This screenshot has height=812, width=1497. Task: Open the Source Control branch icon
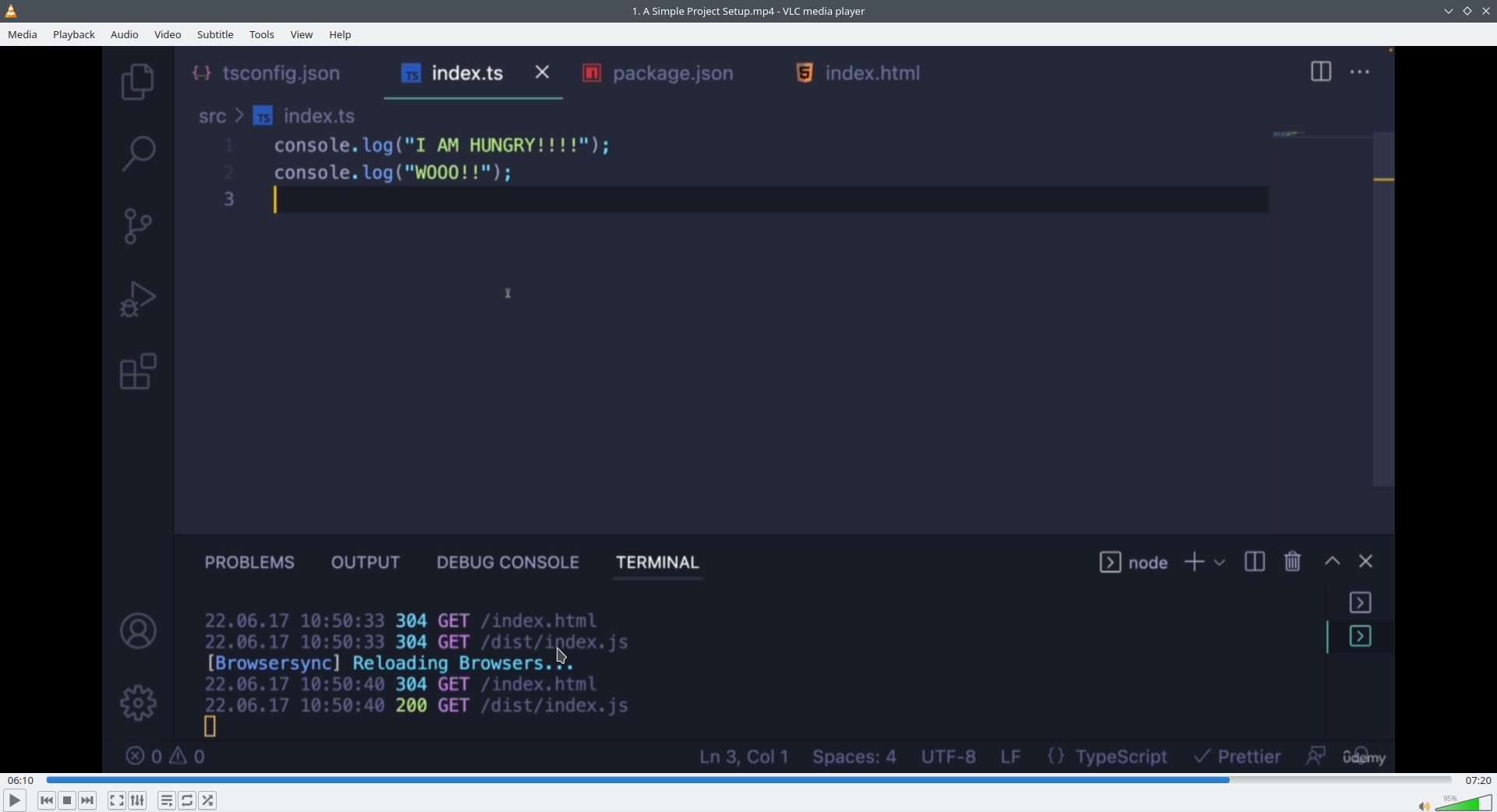pyautogui.click(x=138, y=226)
